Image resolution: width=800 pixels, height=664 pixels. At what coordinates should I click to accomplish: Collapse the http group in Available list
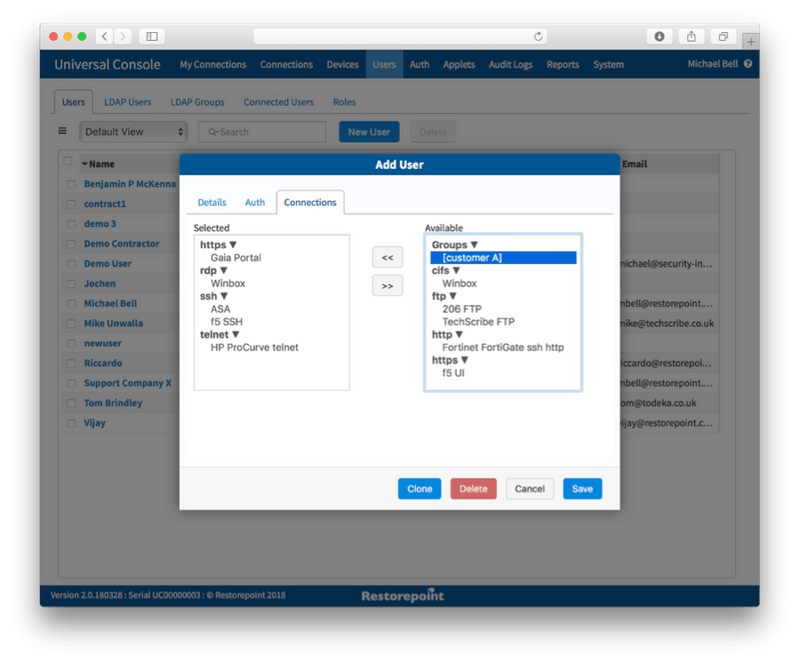pyautogui.click(x=459, y=334)
